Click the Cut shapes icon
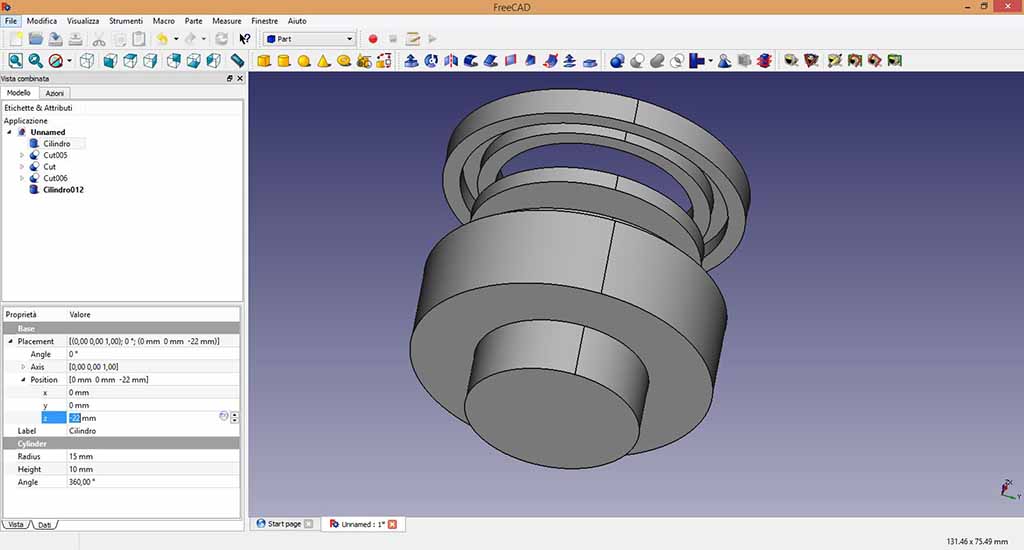 point(637,61)
